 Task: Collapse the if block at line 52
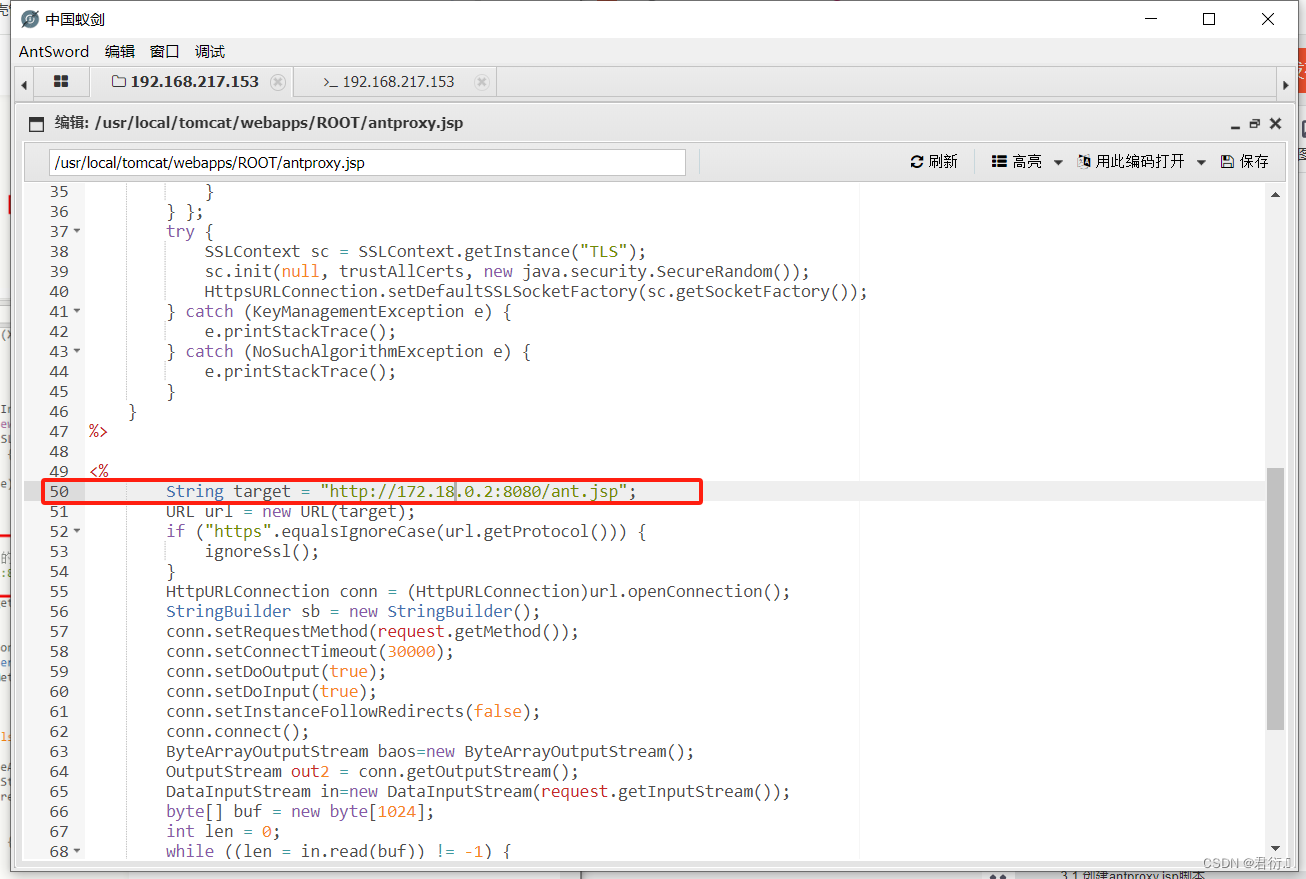tap(77, 531)
